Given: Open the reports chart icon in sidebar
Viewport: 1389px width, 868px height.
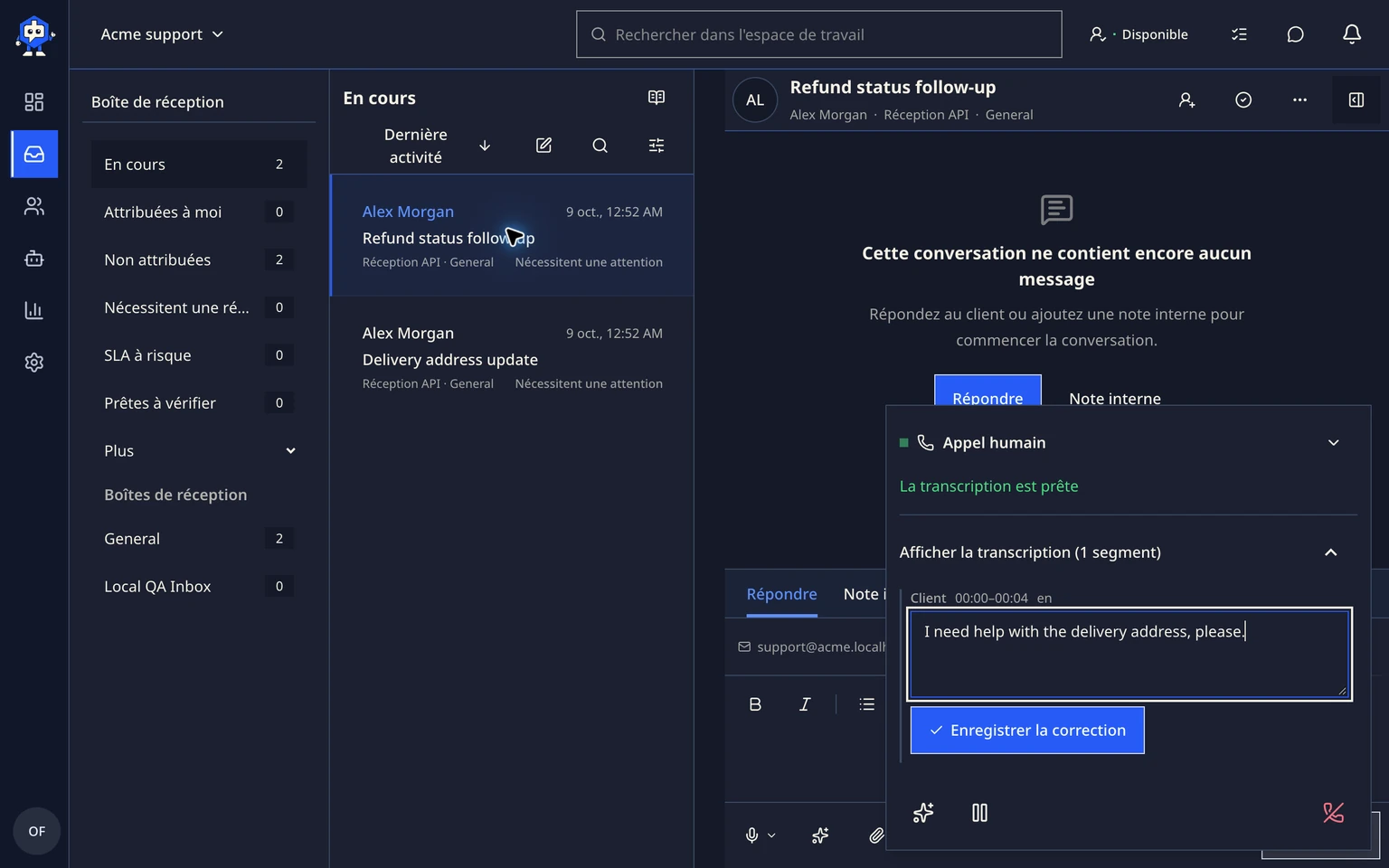Looking at the screenshot, I should pos(34,310).
